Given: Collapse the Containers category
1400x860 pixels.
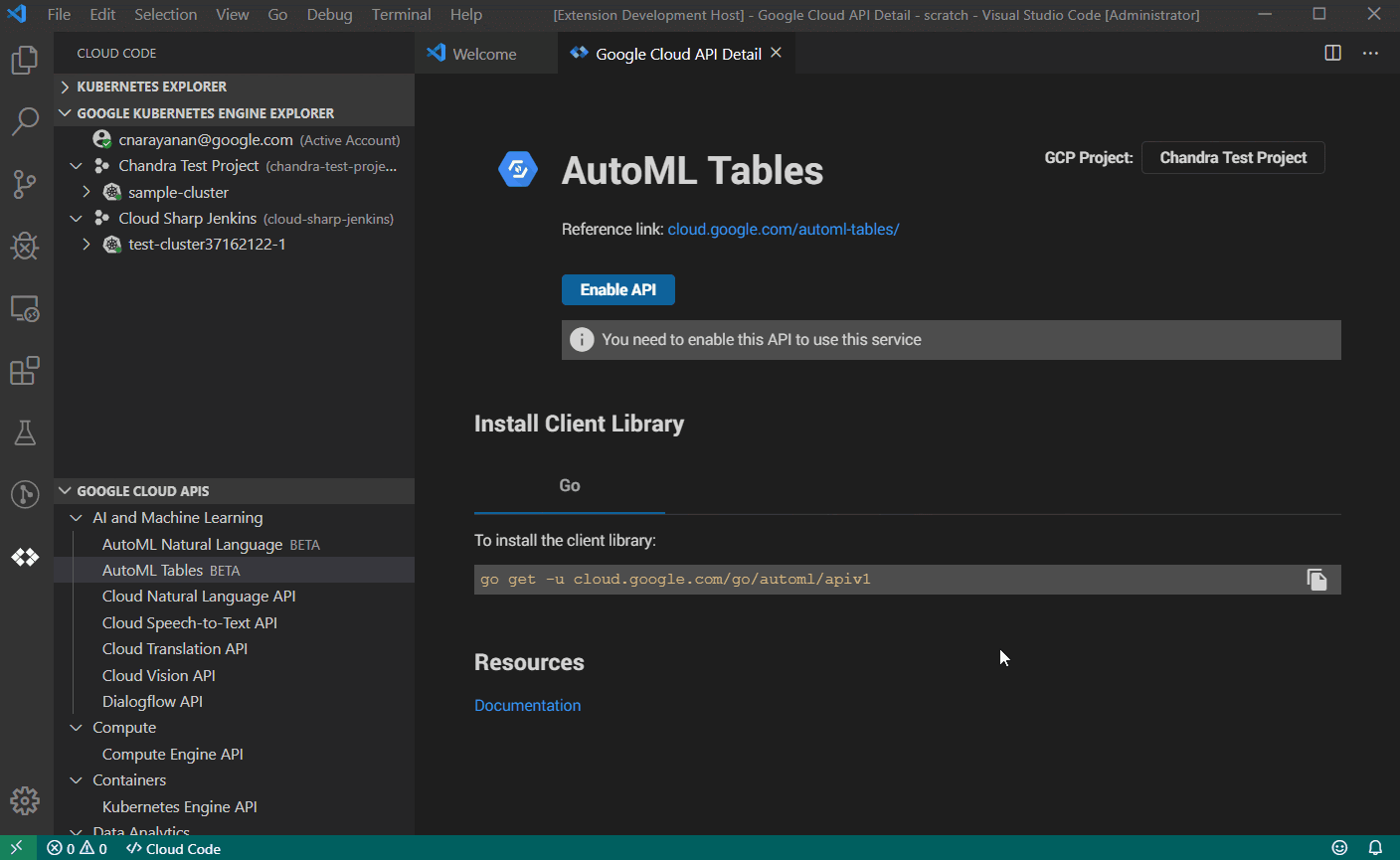Looking at the screenshot, I should coord(76,780).
